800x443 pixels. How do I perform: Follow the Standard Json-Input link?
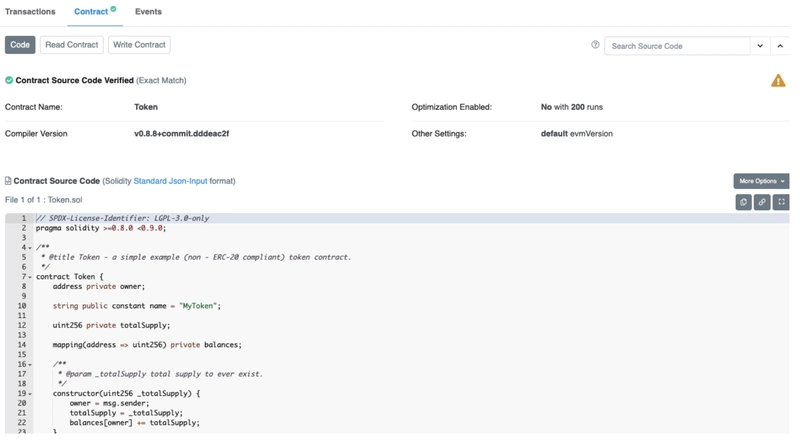pyautogui.click(x=170, y=181)
